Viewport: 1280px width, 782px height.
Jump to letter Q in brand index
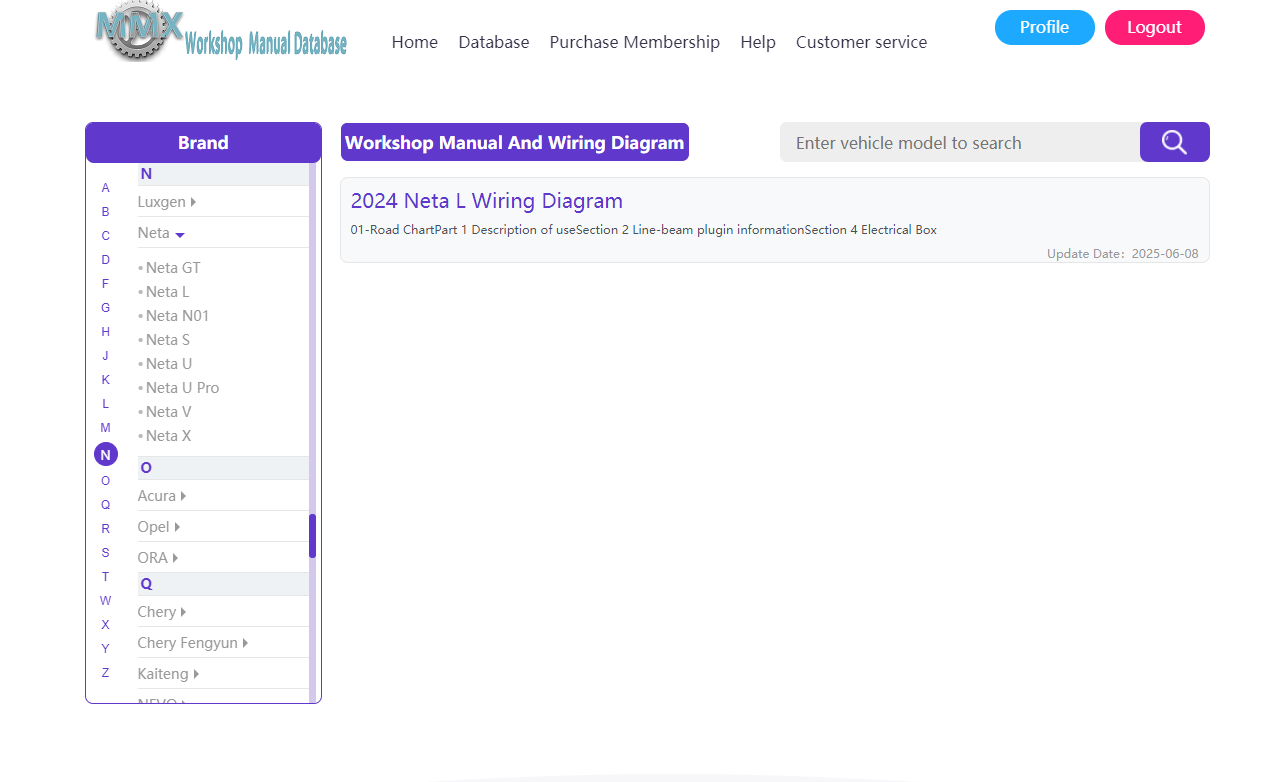click(x=106, y=505)
